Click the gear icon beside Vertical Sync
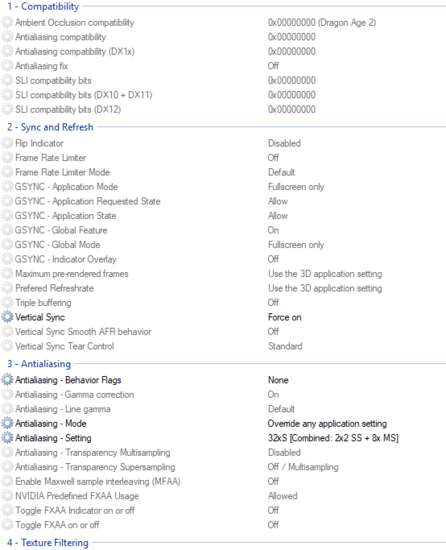This screenshot has height=550, width=446. tap(7, 317)
